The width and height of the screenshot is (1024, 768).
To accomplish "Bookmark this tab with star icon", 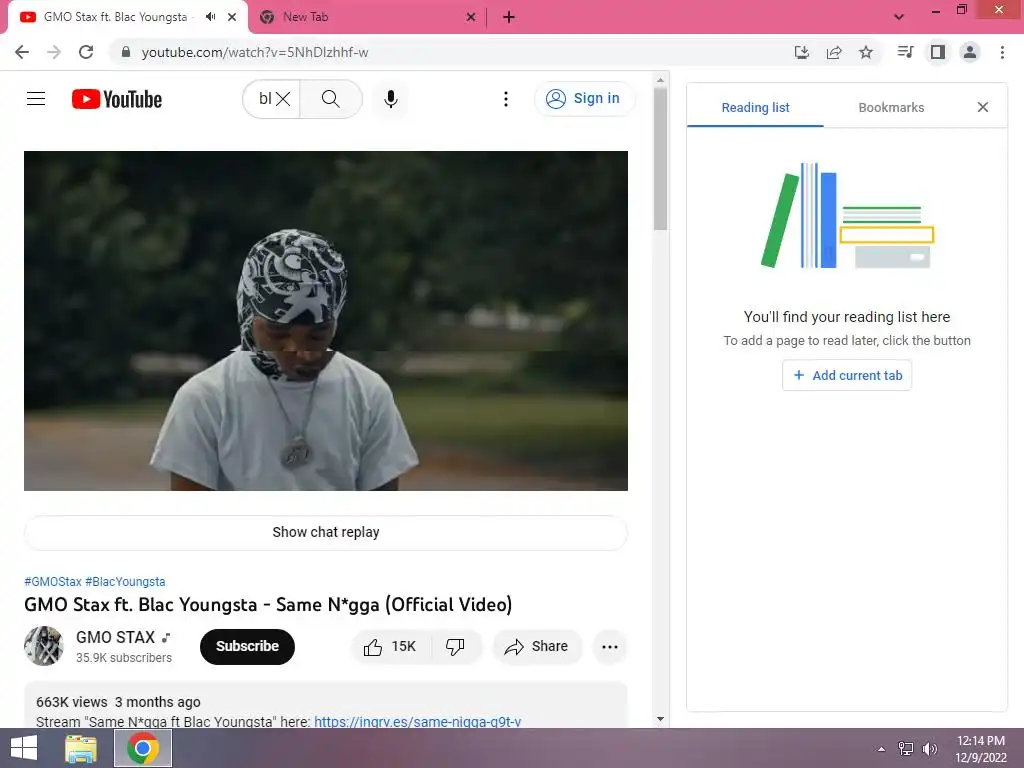I will [x=866, y=52].
